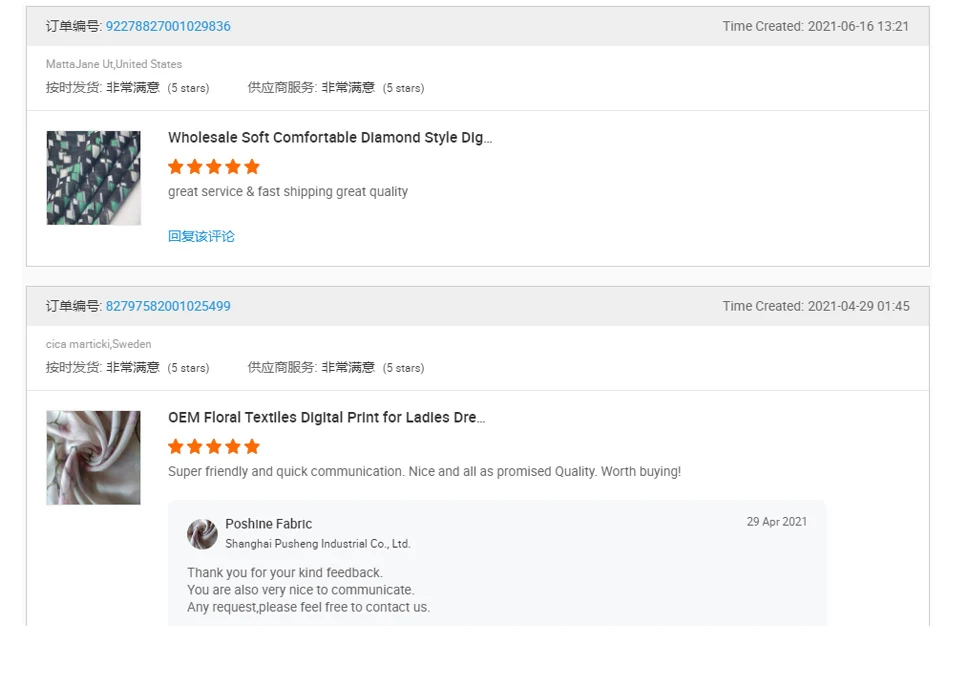The height and width of the screenshot is (696, 960).
Task: Click the fifth star of the Diamond Style review
Action: click(x=252, y=167)
